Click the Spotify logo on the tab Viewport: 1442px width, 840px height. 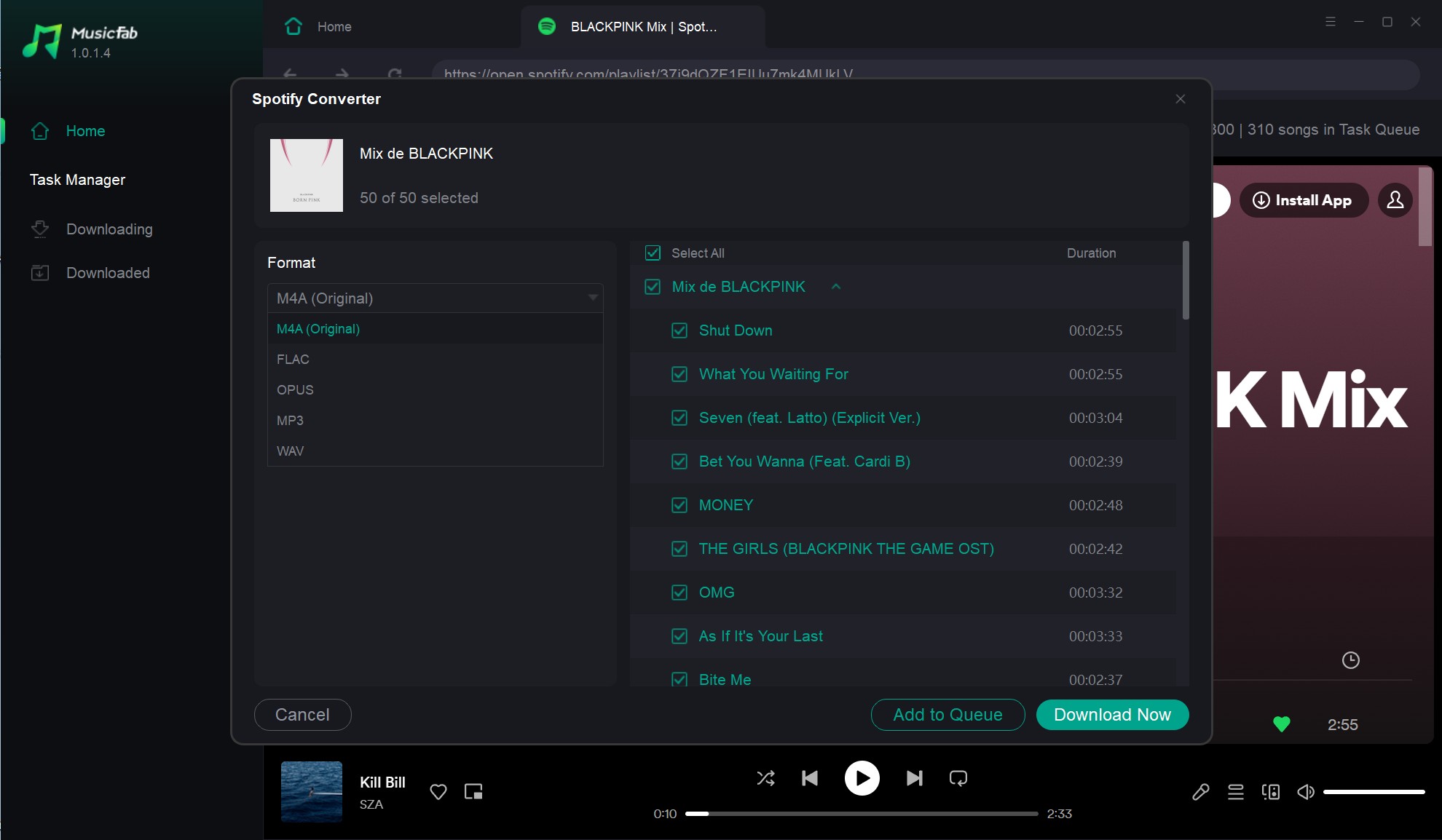tap(547, 27)
